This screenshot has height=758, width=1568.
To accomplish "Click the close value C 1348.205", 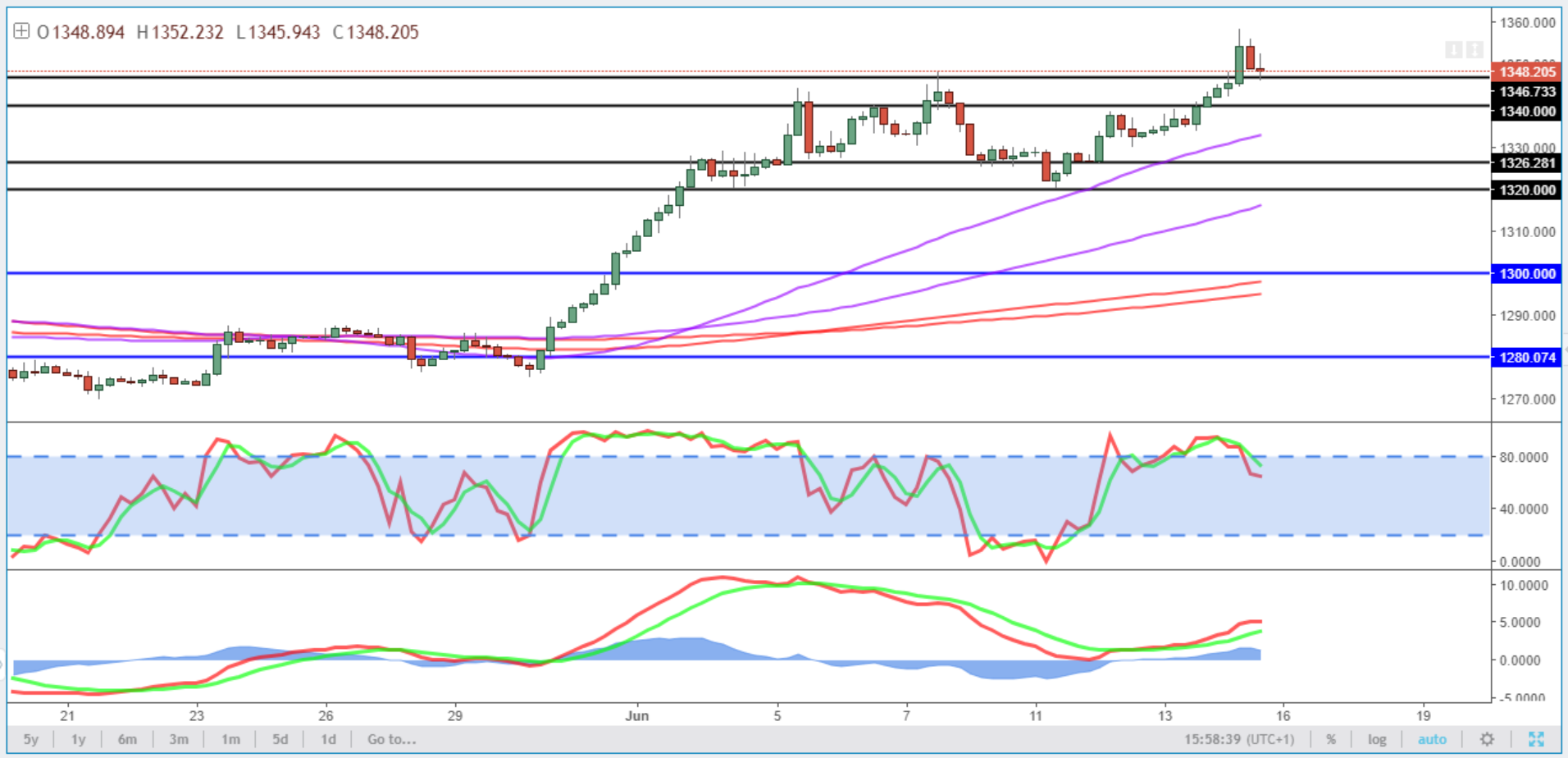I will [x=376, y=32].
